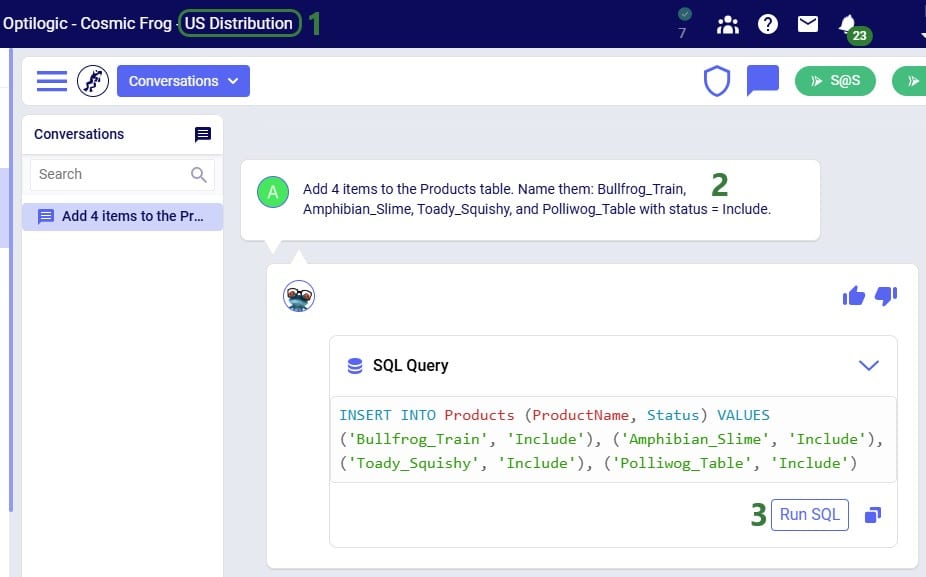926x577 pixels.
Task: Click the green S@S run button
Action: pyautogui.click(x=835, y=81)
